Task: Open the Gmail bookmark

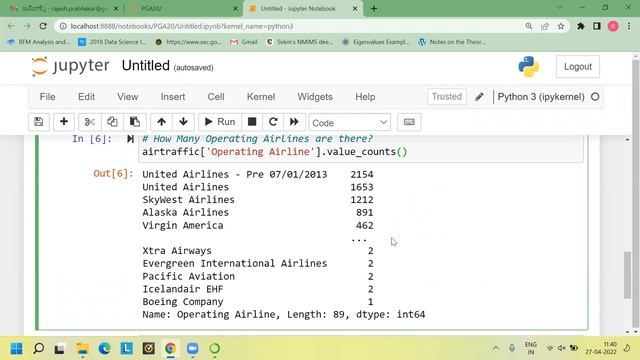Action: click(x=244, y=42)
